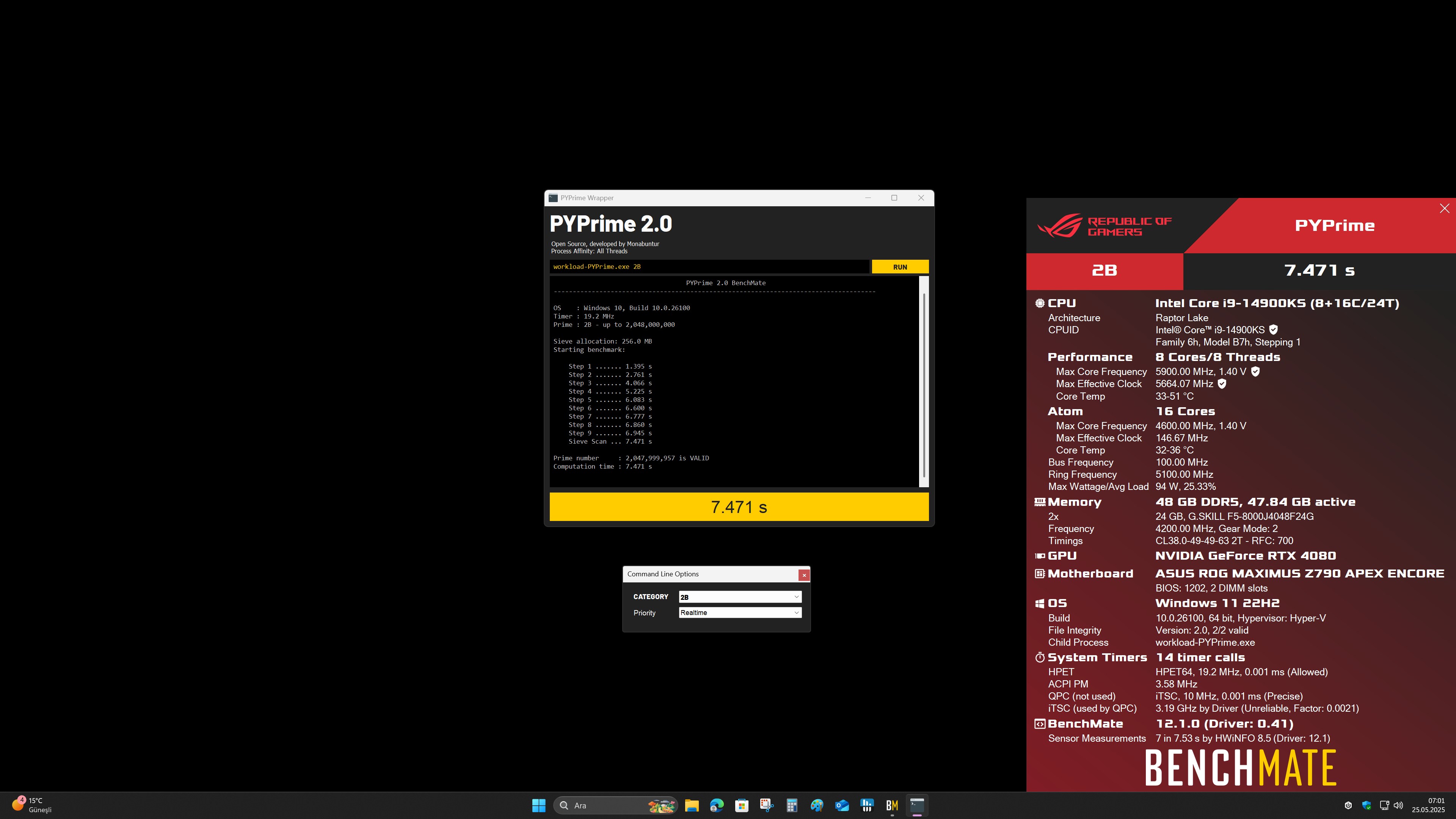The image size is (1456, 819).
Task: Maximize the PYPrime Wrapper window
Action: [894, 198]
